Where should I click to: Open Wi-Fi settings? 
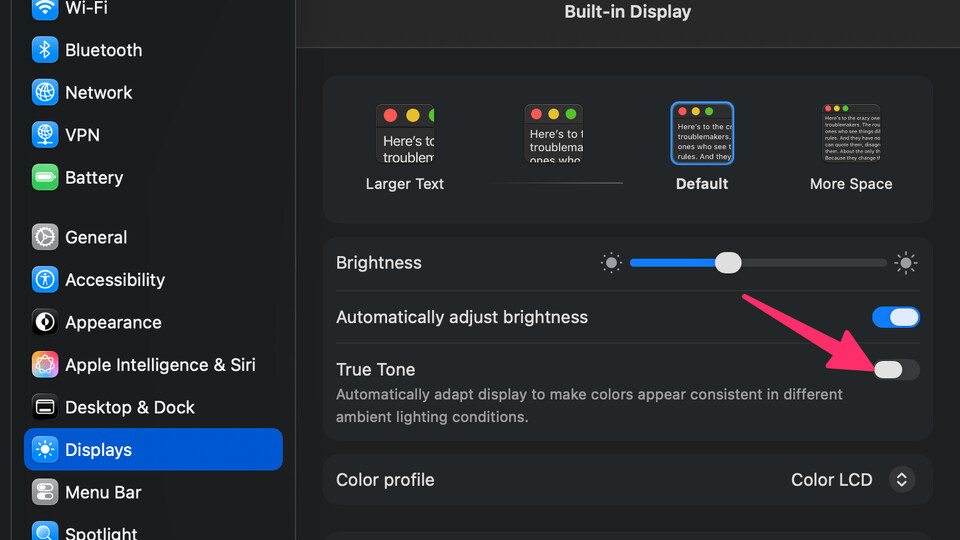pos(153,8)
